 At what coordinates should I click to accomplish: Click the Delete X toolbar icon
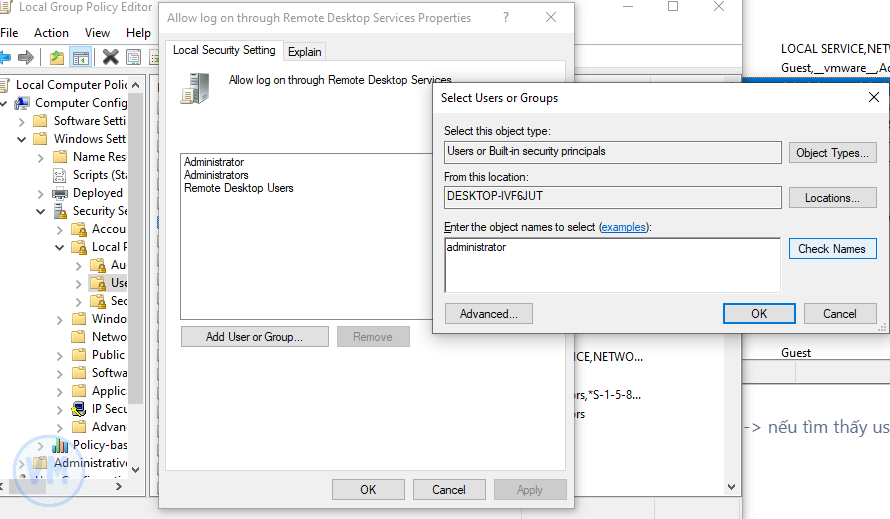click(110, 57)
